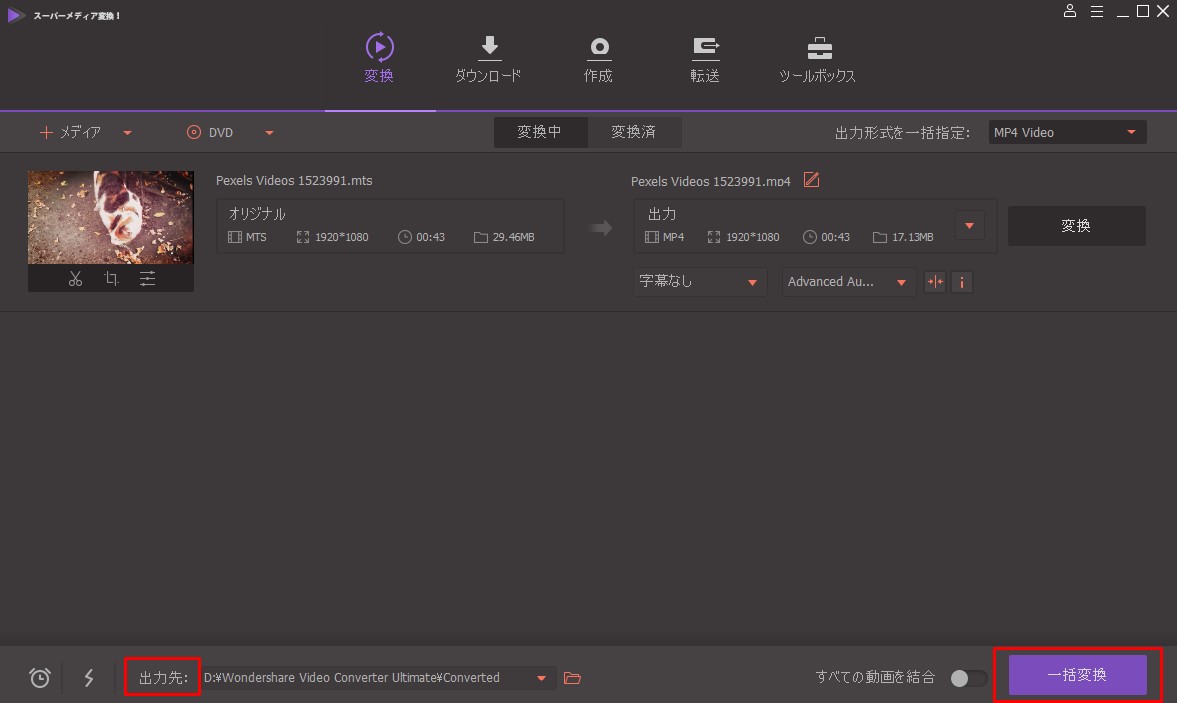The width and height of the screenshot is (1177, 703).
Task: Click the edit pencil icon beside output filename
Action: pyautogui.click(x=811, y=180)
